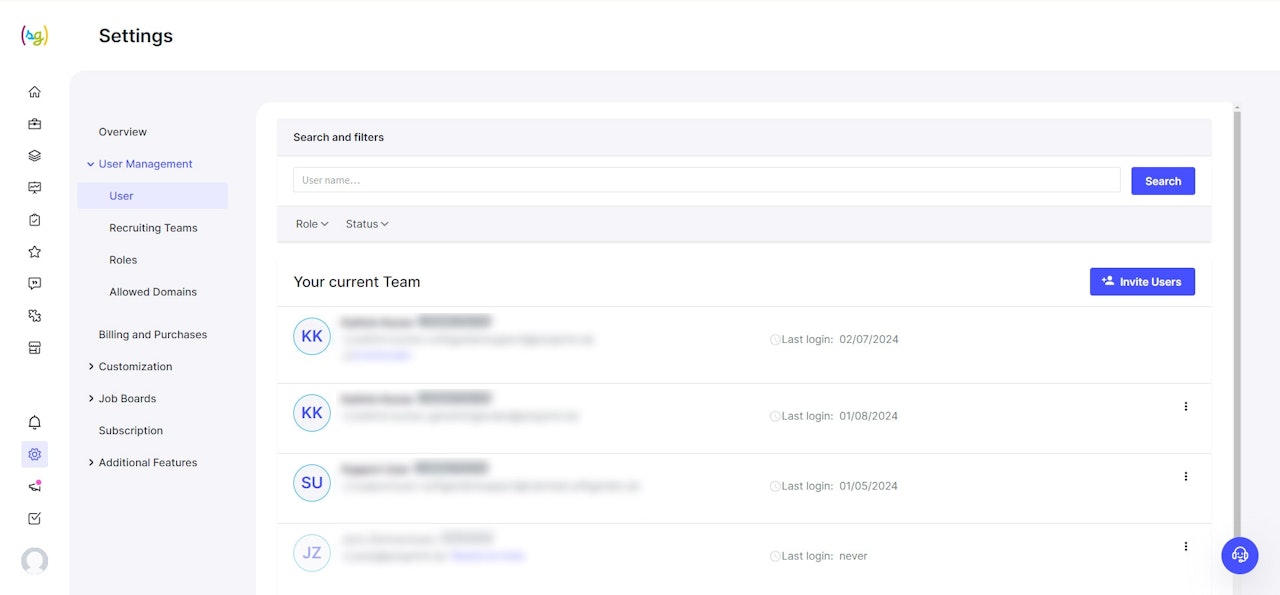Open three-dot menu for JZ user row
This screenshot has height=595, width=1280.
click(x=1186, y=546)
